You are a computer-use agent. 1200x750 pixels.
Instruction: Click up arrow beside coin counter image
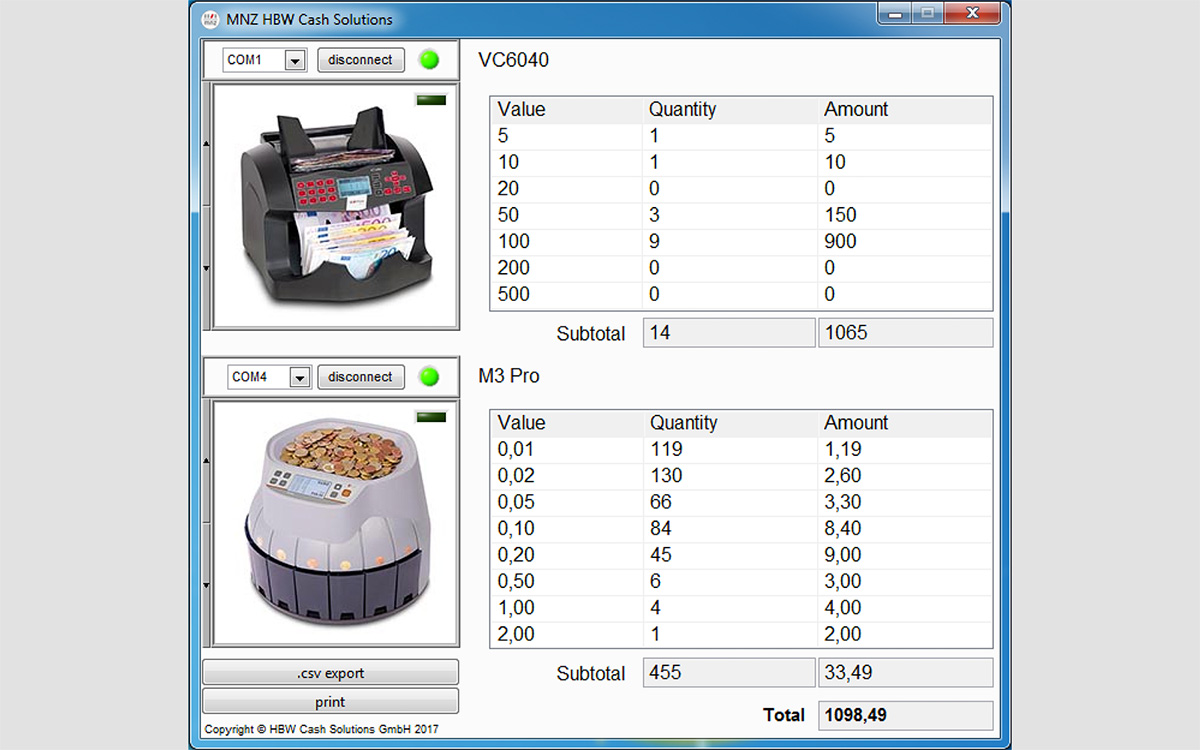tap(207, 461)
